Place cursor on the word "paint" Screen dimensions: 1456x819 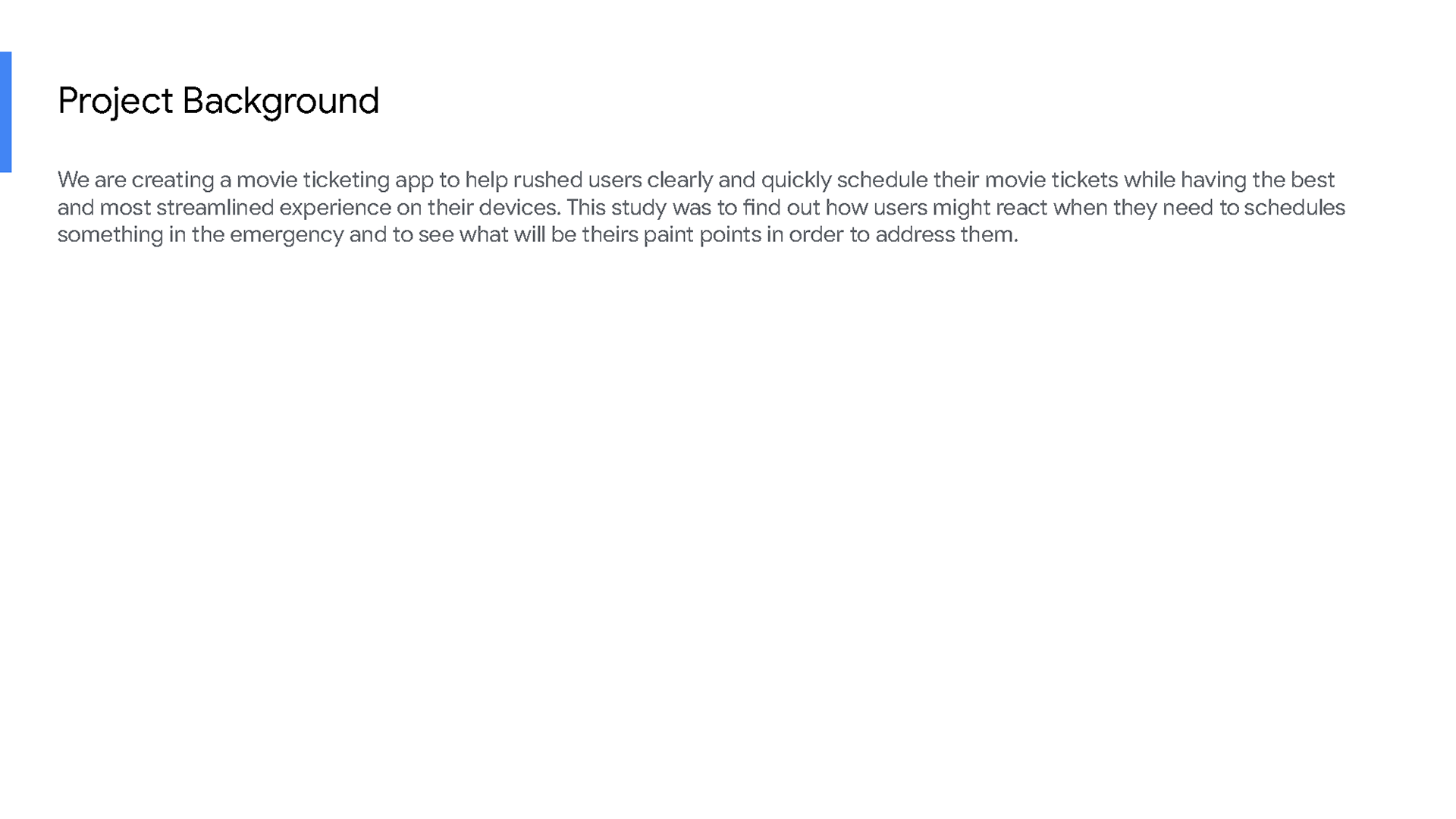[668, 234]
